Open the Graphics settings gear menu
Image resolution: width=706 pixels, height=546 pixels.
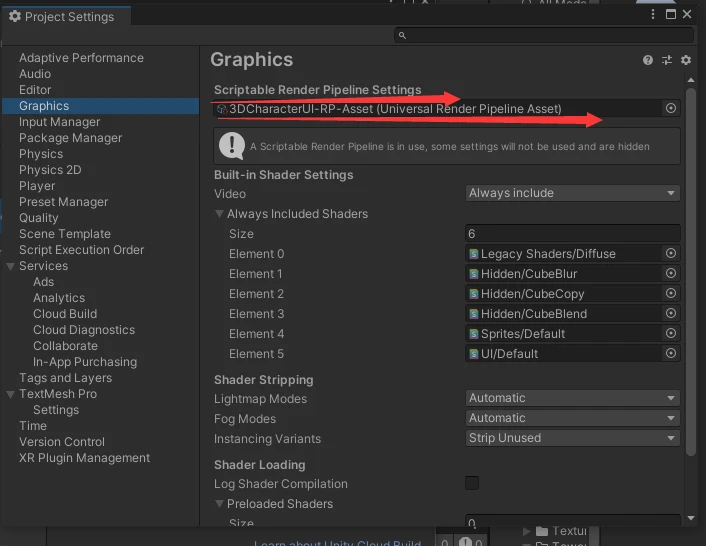pyautogui.click(x=686, y=60)
